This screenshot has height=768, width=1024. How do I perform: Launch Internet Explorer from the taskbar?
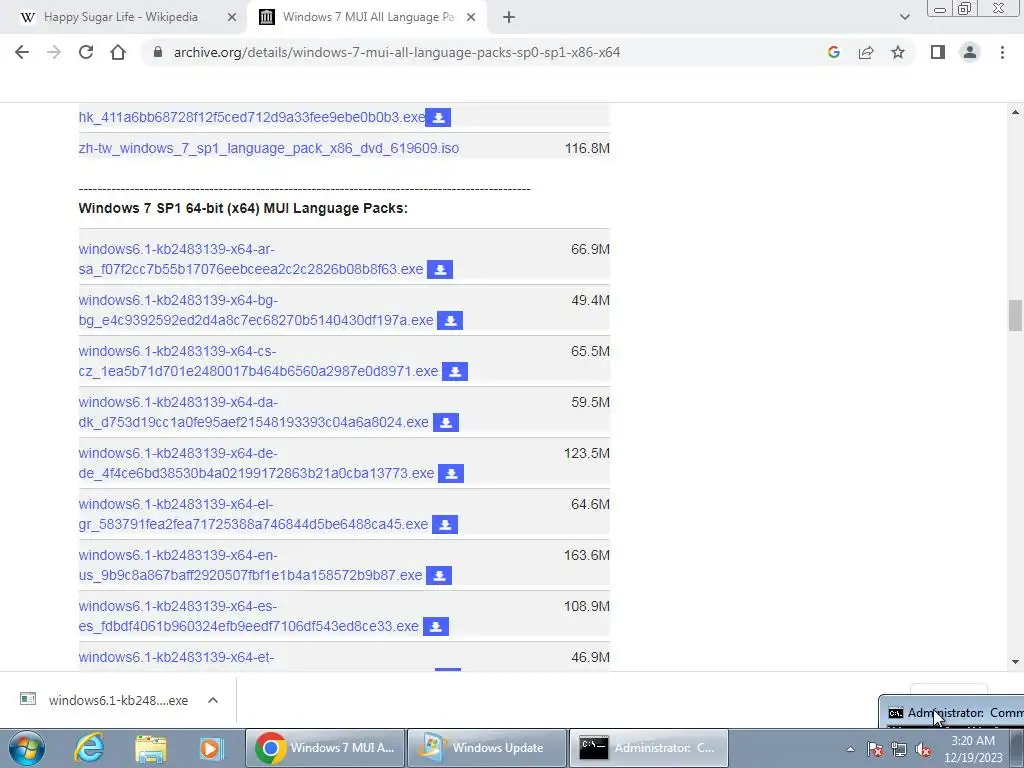[x=89, y=748]
